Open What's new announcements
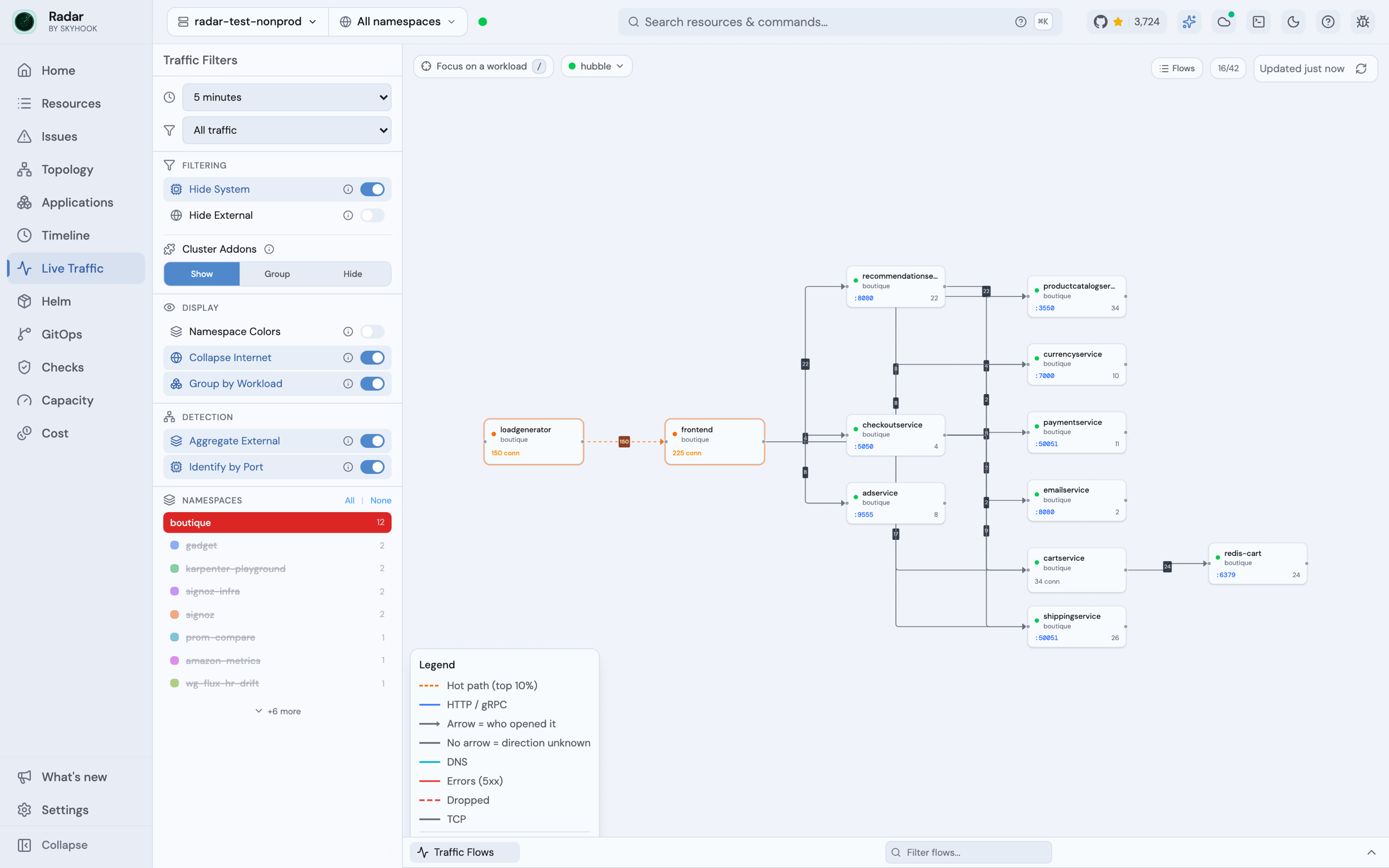The height and width of the screenshot is (868, 1389). point(76,777)
